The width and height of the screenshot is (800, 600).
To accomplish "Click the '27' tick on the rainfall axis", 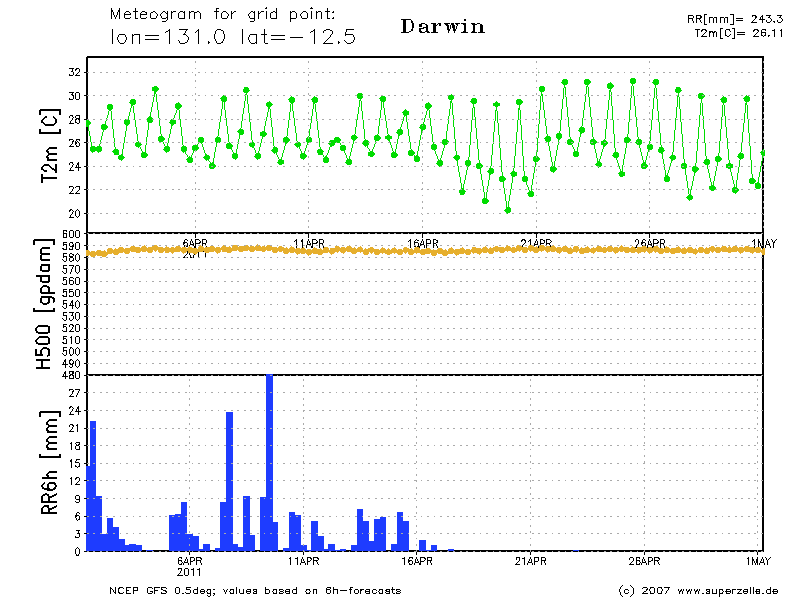I will [x=74, y=393].
